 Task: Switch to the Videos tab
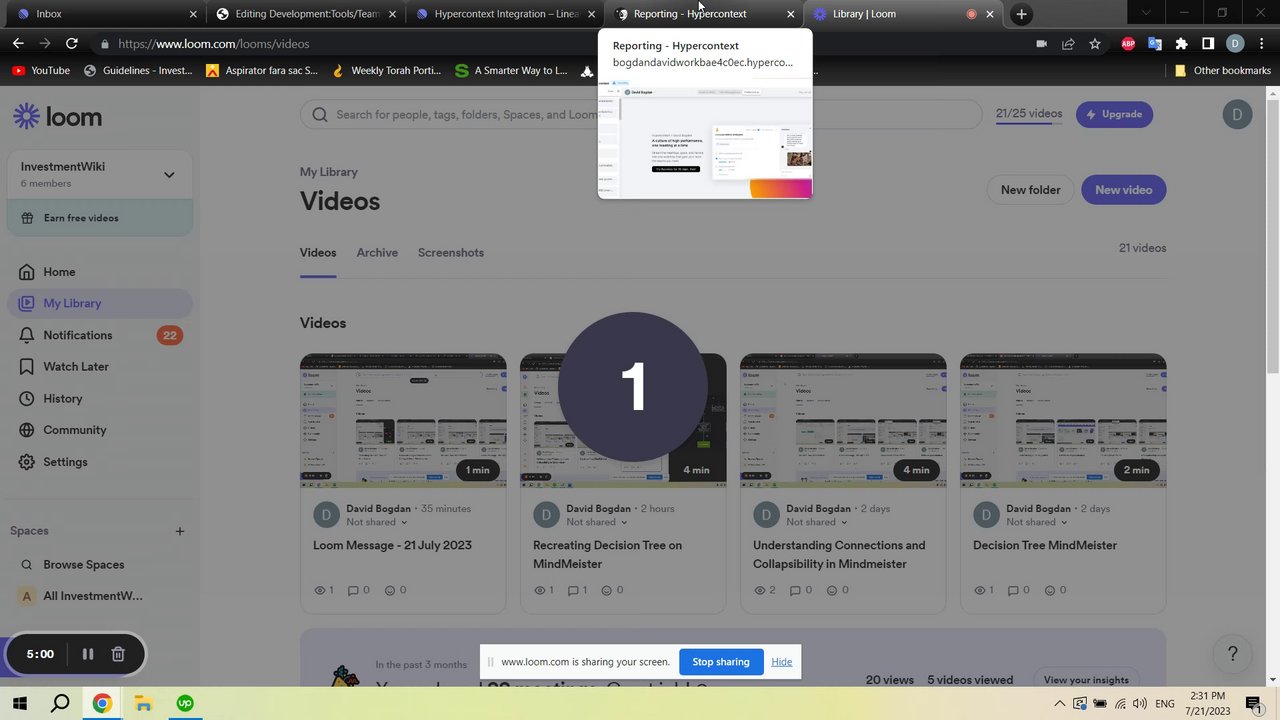point(318,253)
